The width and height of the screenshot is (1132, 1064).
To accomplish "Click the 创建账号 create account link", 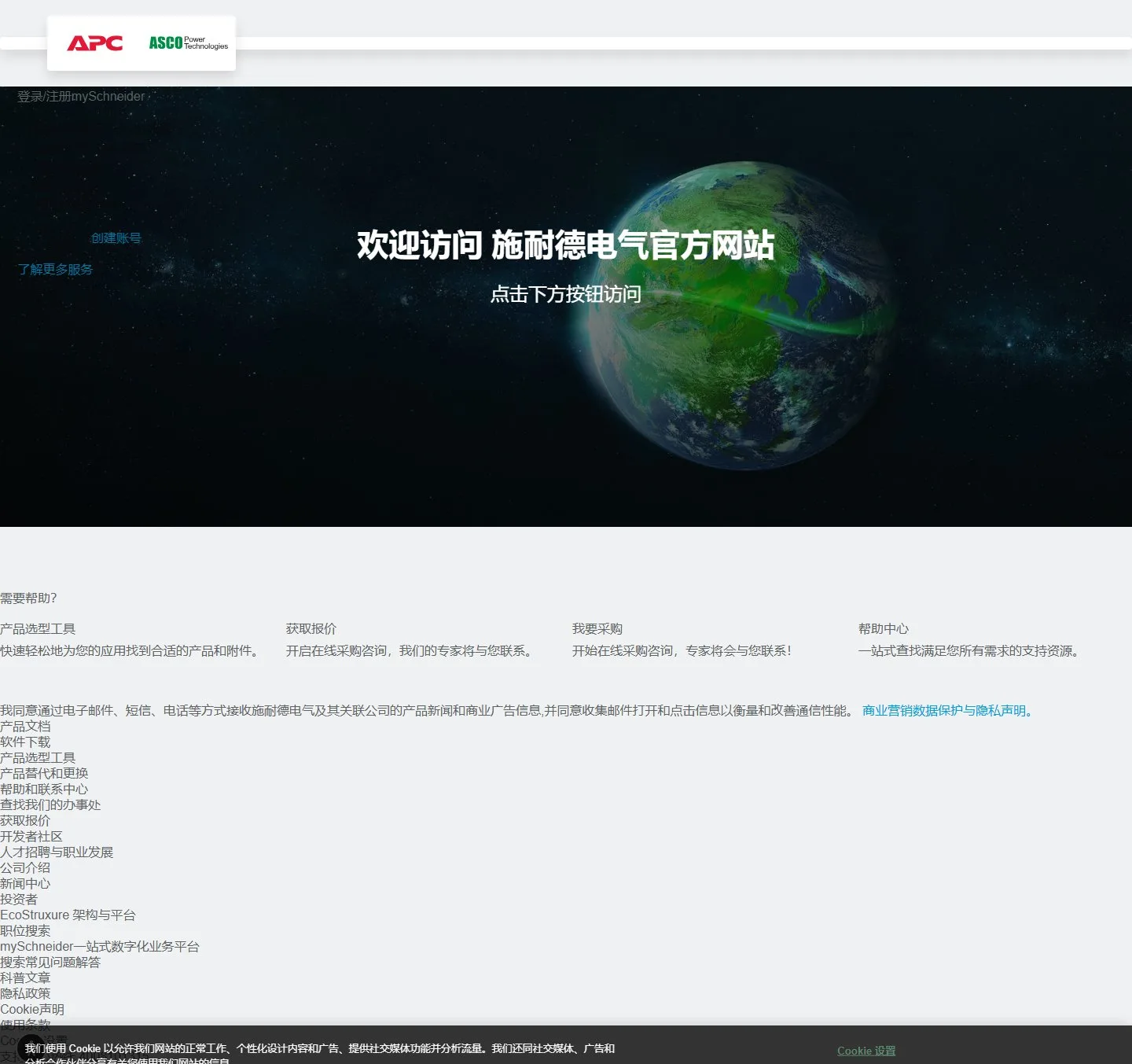I will (x=116, y=237).
